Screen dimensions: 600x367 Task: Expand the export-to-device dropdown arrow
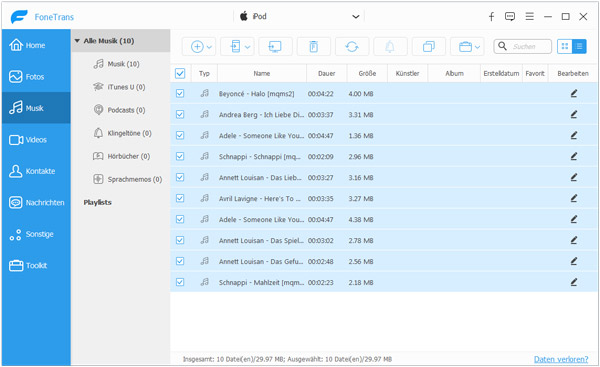[x=248, y=47]
